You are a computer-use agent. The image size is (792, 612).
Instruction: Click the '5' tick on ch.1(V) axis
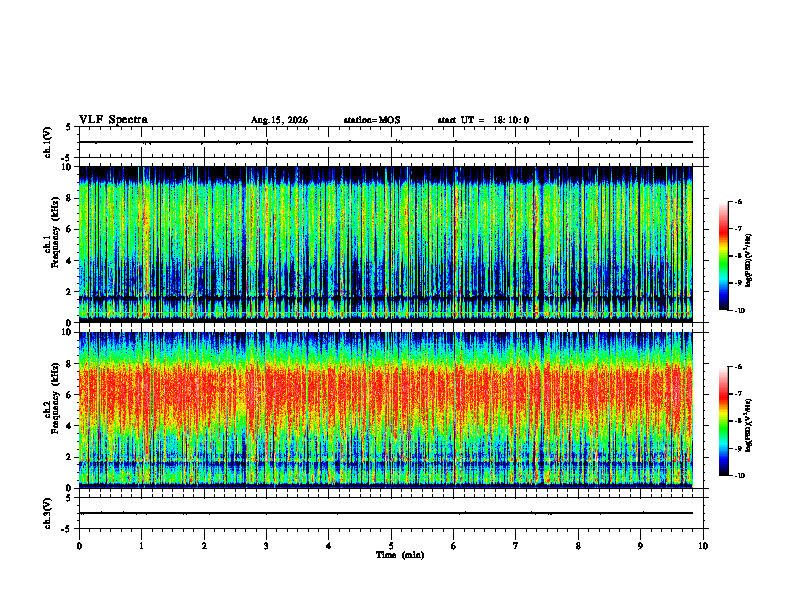(69, 128)
